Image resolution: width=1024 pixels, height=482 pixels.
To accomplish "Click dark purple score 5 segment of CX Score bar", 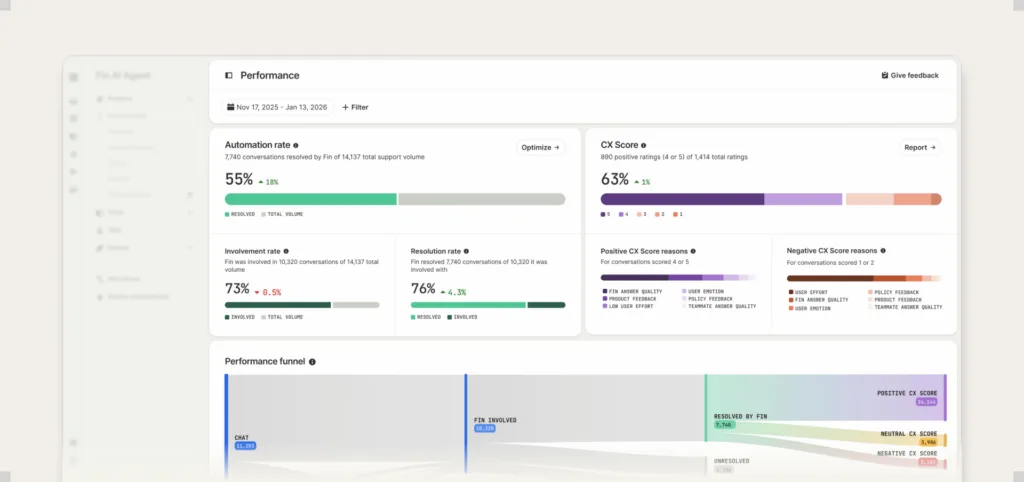I will click(x=682, y=199).
